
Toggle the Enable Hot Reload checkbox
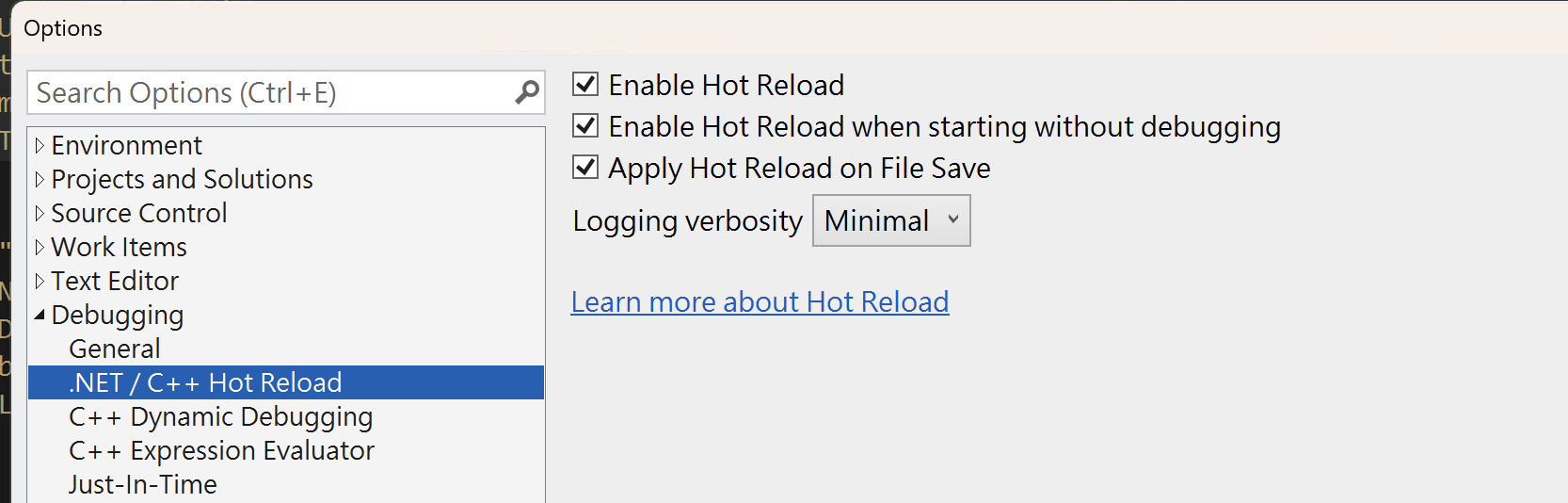click(x=585, y=85)
